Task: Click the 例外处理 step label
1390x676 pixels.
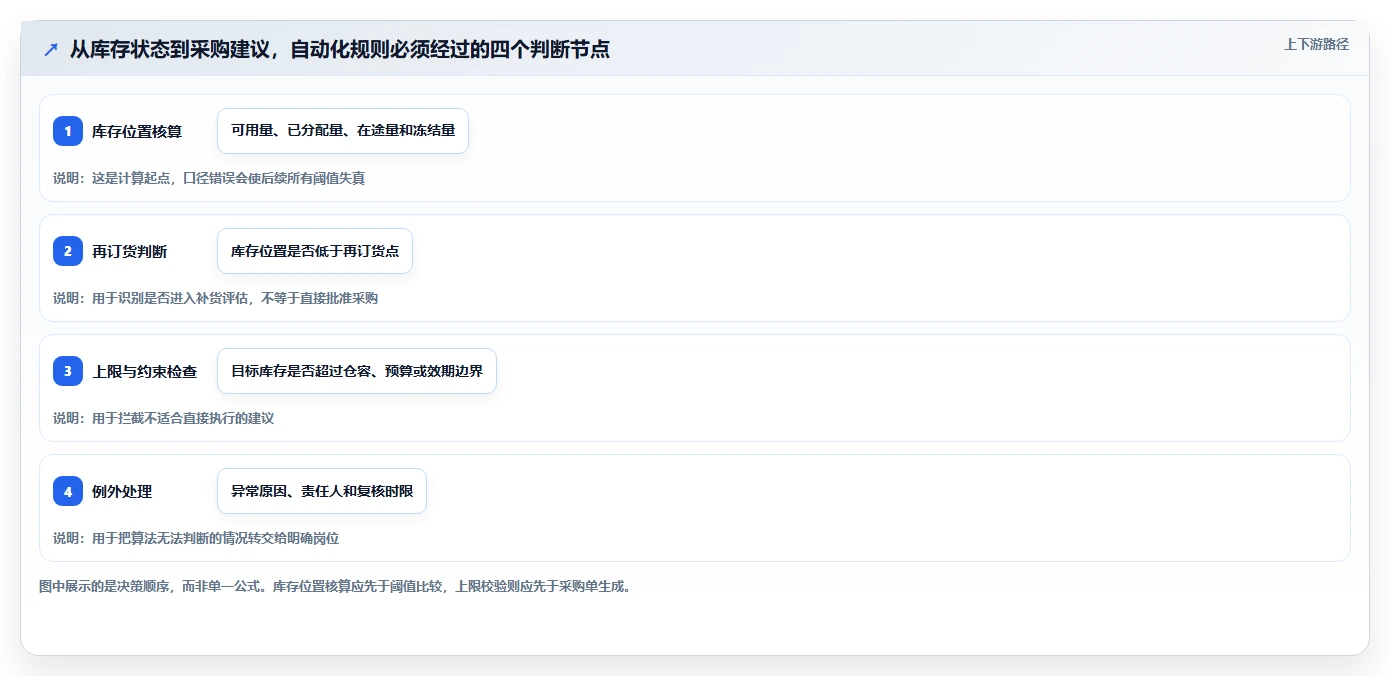Action: (x=122, y=491)
